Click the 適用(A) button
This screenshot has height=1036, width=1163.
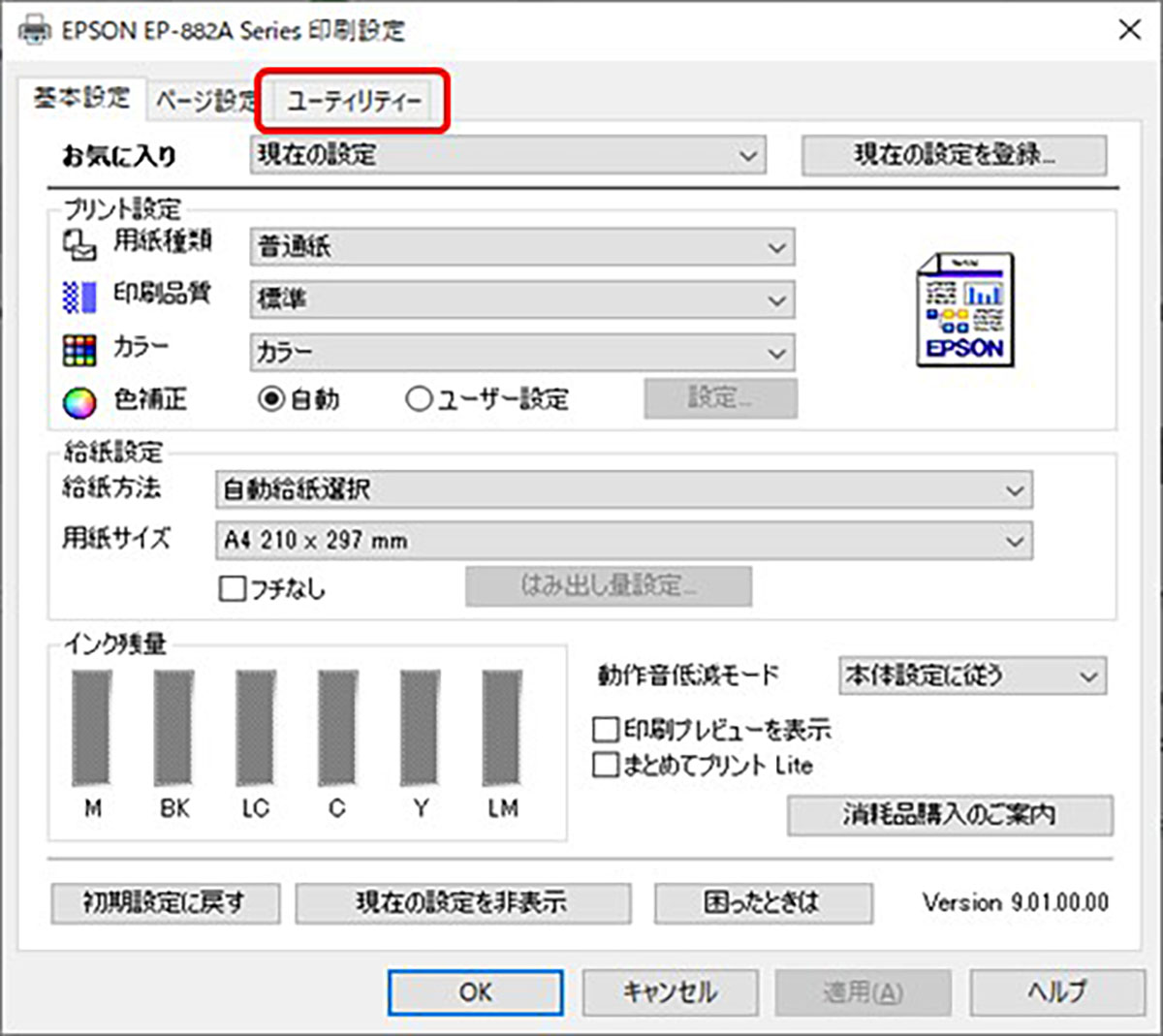[x=863, y=992]
